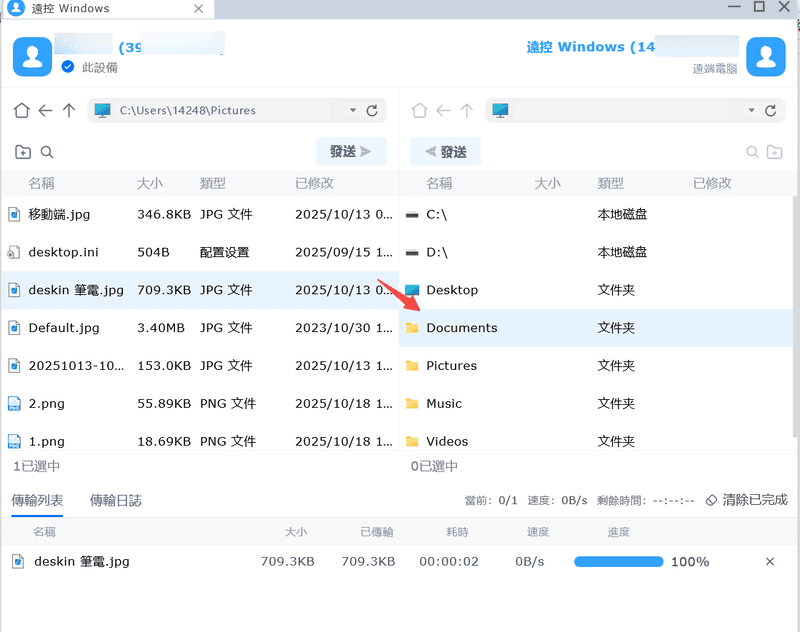Open remote Pictures folder
This screenshot has height=632, width=800.
click(x=596, y=365)
